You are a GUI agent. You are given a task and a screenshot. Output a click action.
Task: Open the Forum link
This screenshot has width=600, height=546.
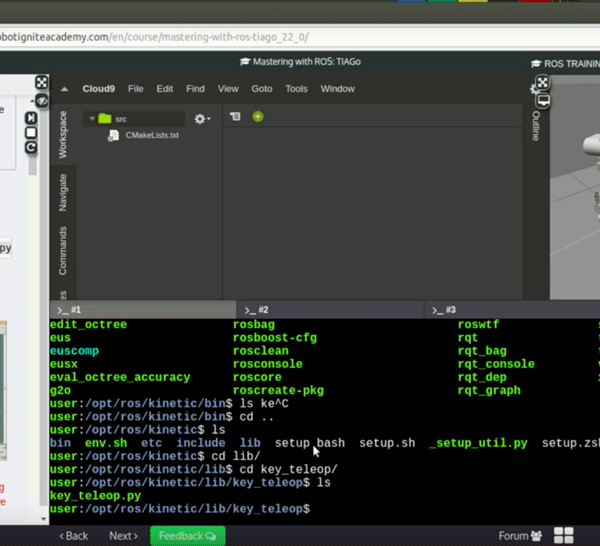click(x=520, y=536)
